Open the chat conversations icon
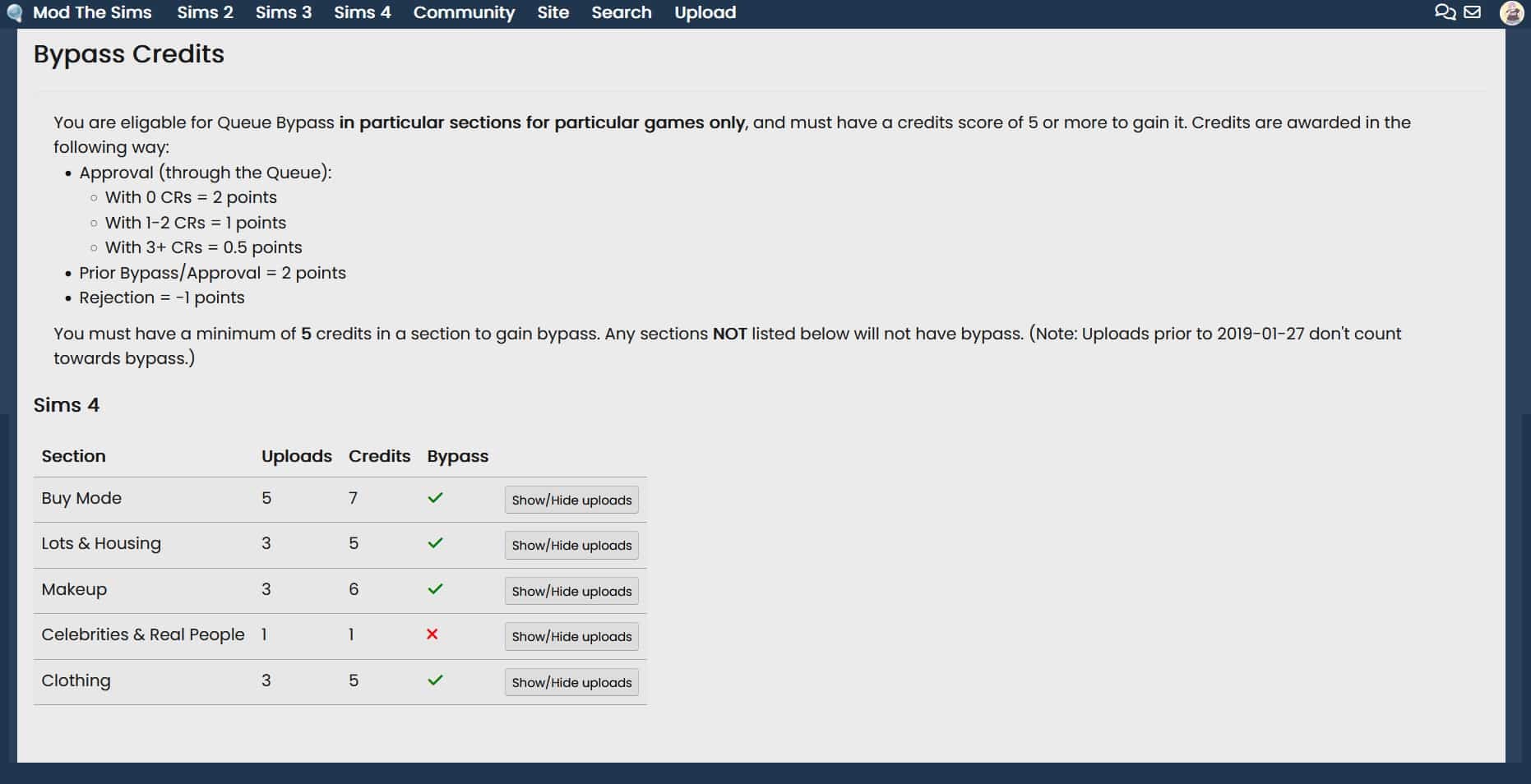Viewport: 1531px width, 784px height. coord(1445,12)
